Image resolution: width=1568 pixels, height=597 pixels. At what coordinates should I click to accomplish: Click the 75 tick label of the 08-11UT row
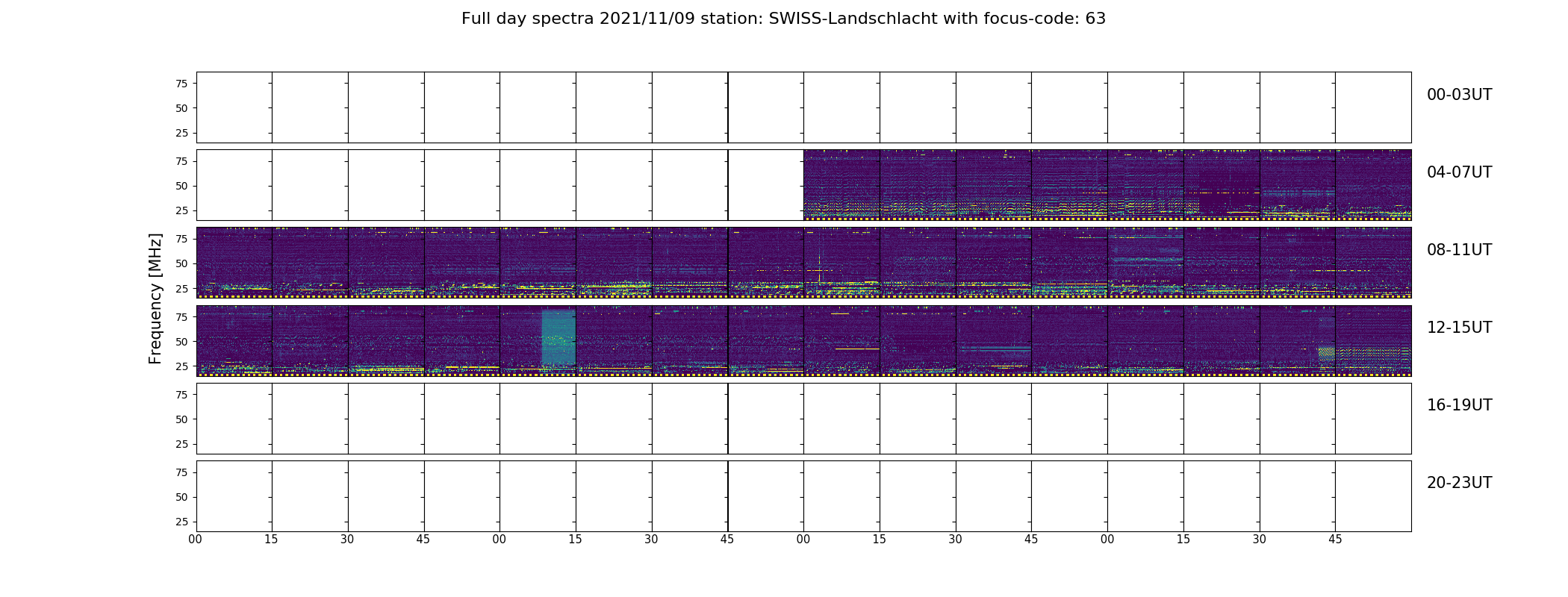[x=181, y=239]
